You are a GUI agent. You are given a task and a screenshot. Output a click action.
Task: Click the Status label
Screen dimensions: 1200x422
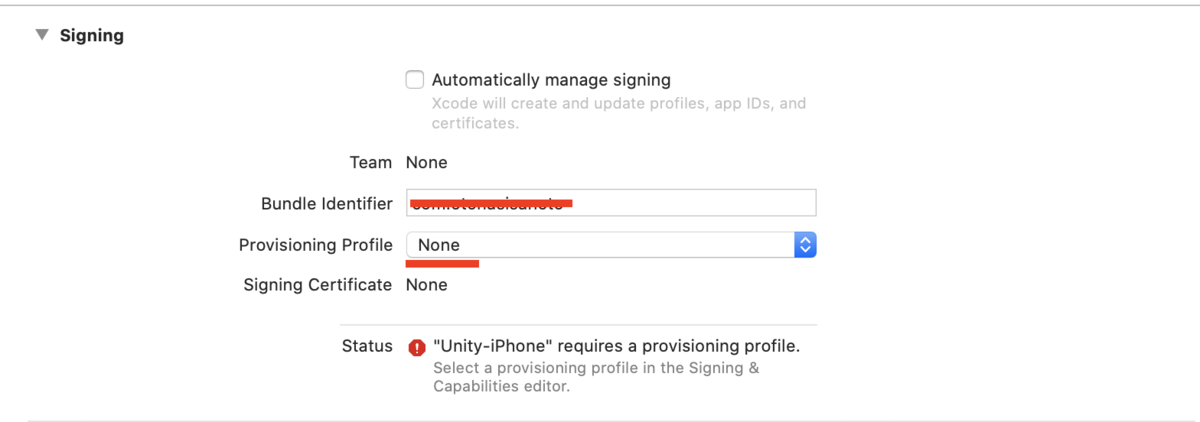point(367,346)
